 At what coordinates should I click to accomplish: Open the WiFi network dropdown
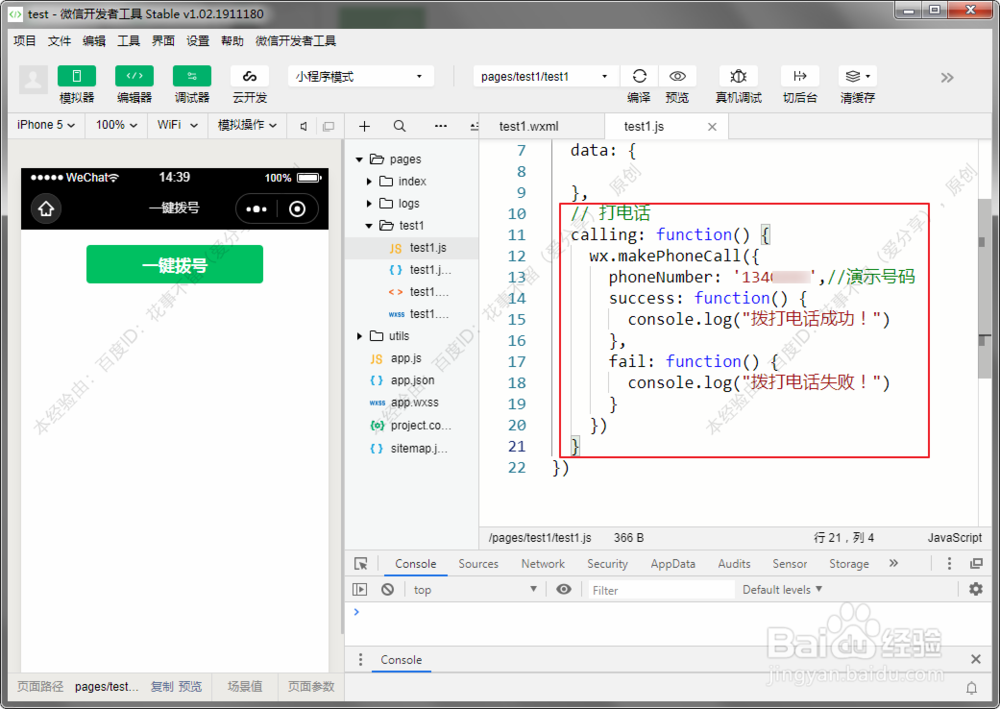(177, 125)
